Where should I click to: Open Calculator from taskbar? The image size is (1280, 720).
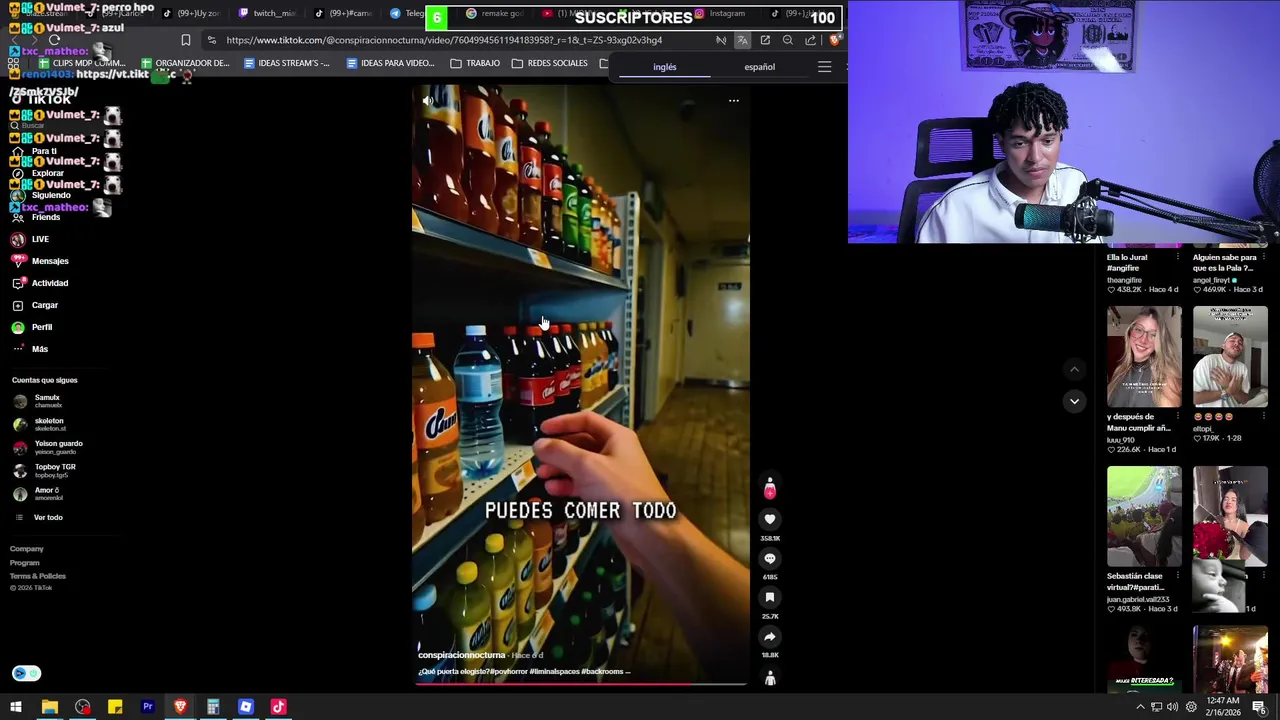point(213,707)
